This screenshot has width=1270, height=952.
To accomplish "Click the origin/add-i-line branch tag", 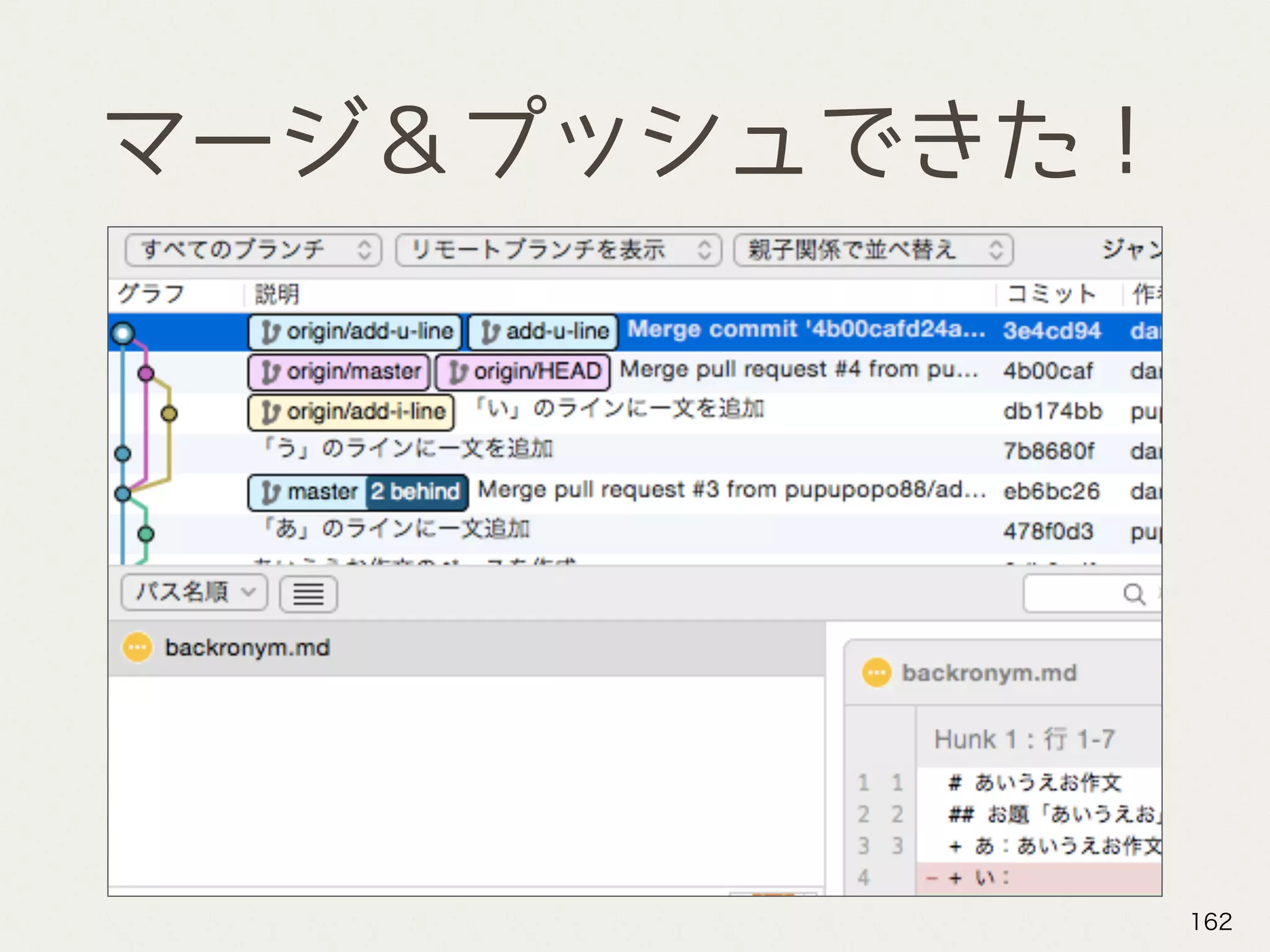I will pos(351,412).
